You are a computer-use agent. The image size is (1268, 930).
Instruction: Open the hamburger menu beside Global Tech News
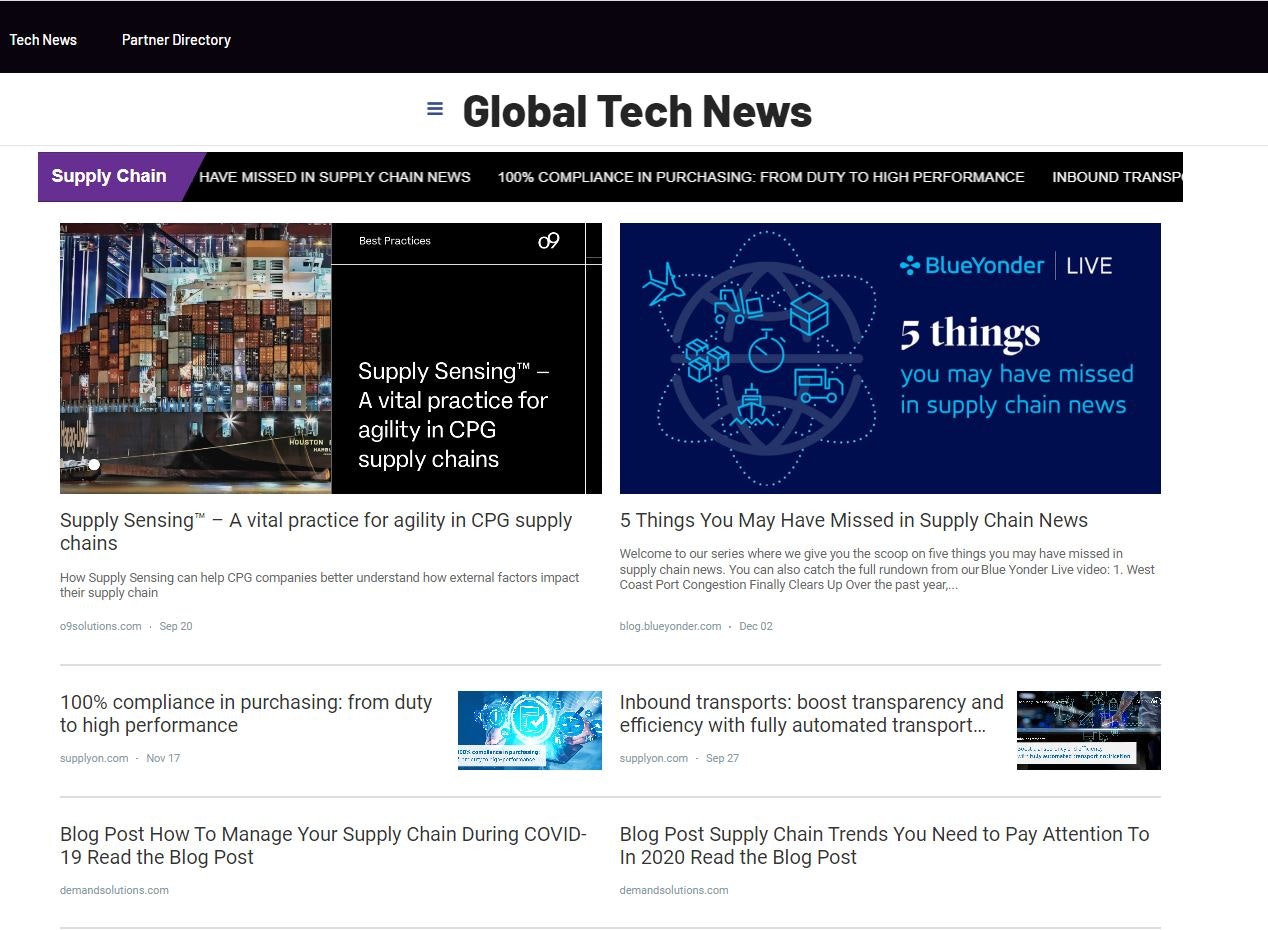(435, 109)
